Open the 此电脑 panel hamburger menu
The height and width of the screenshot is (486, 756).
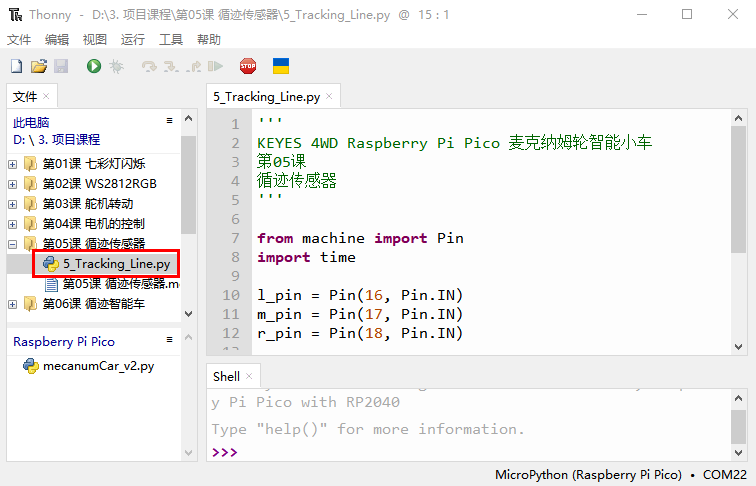(169, 121)
